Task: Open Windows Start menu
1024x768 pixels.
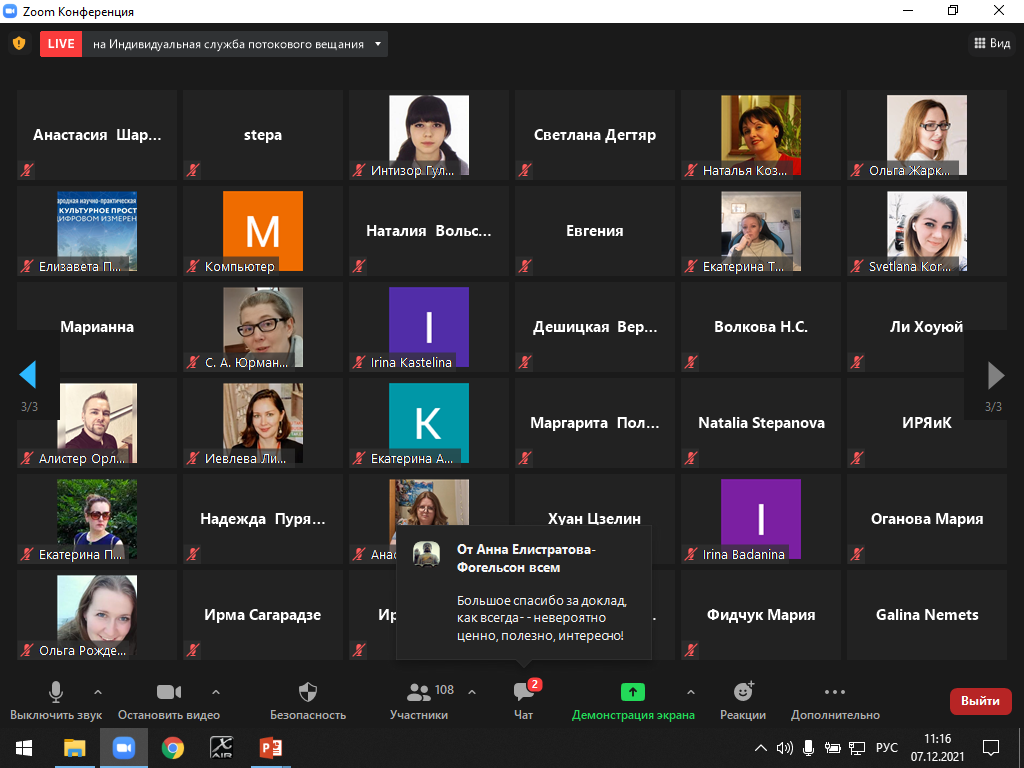Action: pos(24,748)
